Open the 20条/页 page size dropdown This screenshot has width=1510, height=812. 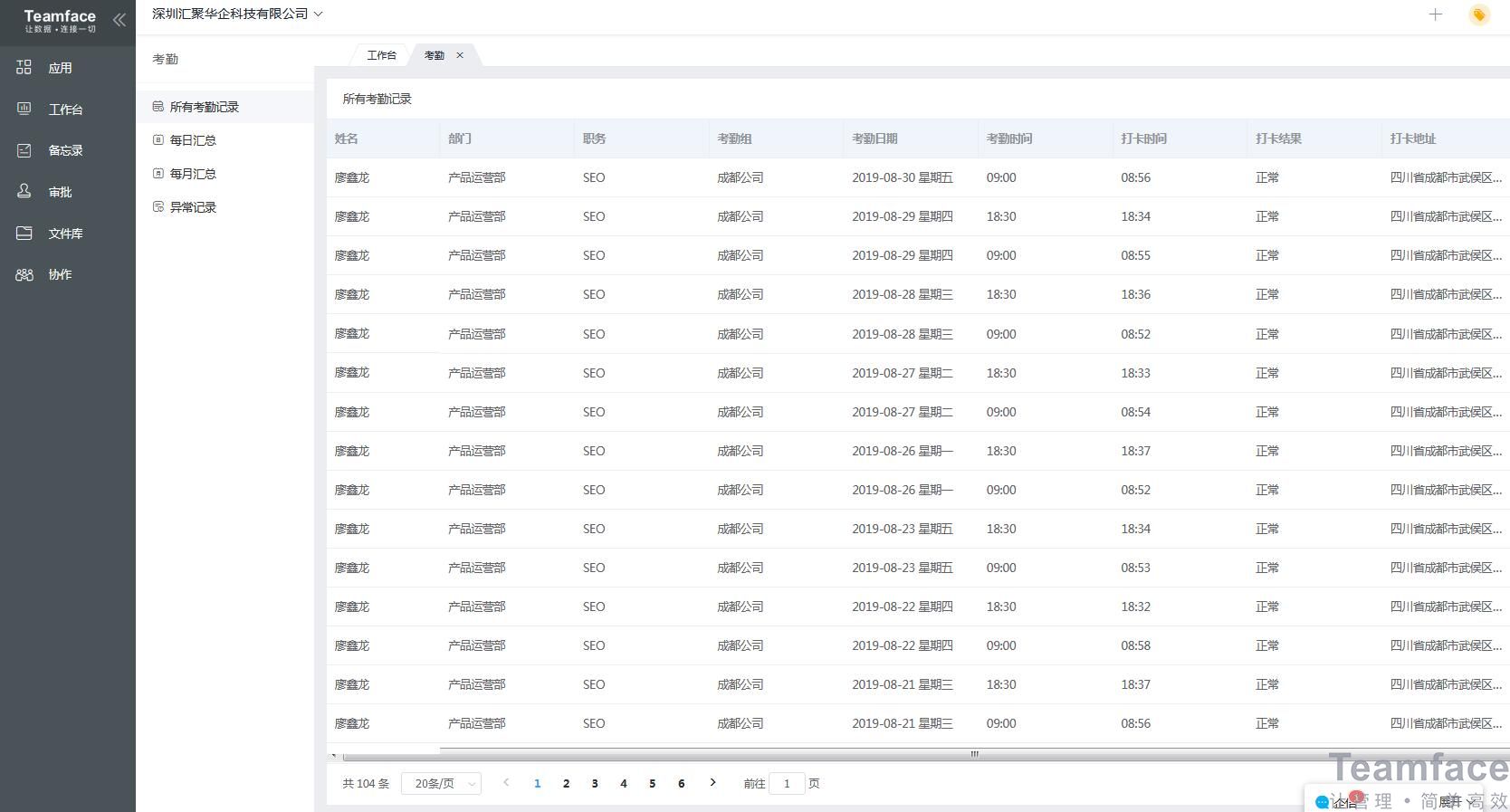[441, 784]
